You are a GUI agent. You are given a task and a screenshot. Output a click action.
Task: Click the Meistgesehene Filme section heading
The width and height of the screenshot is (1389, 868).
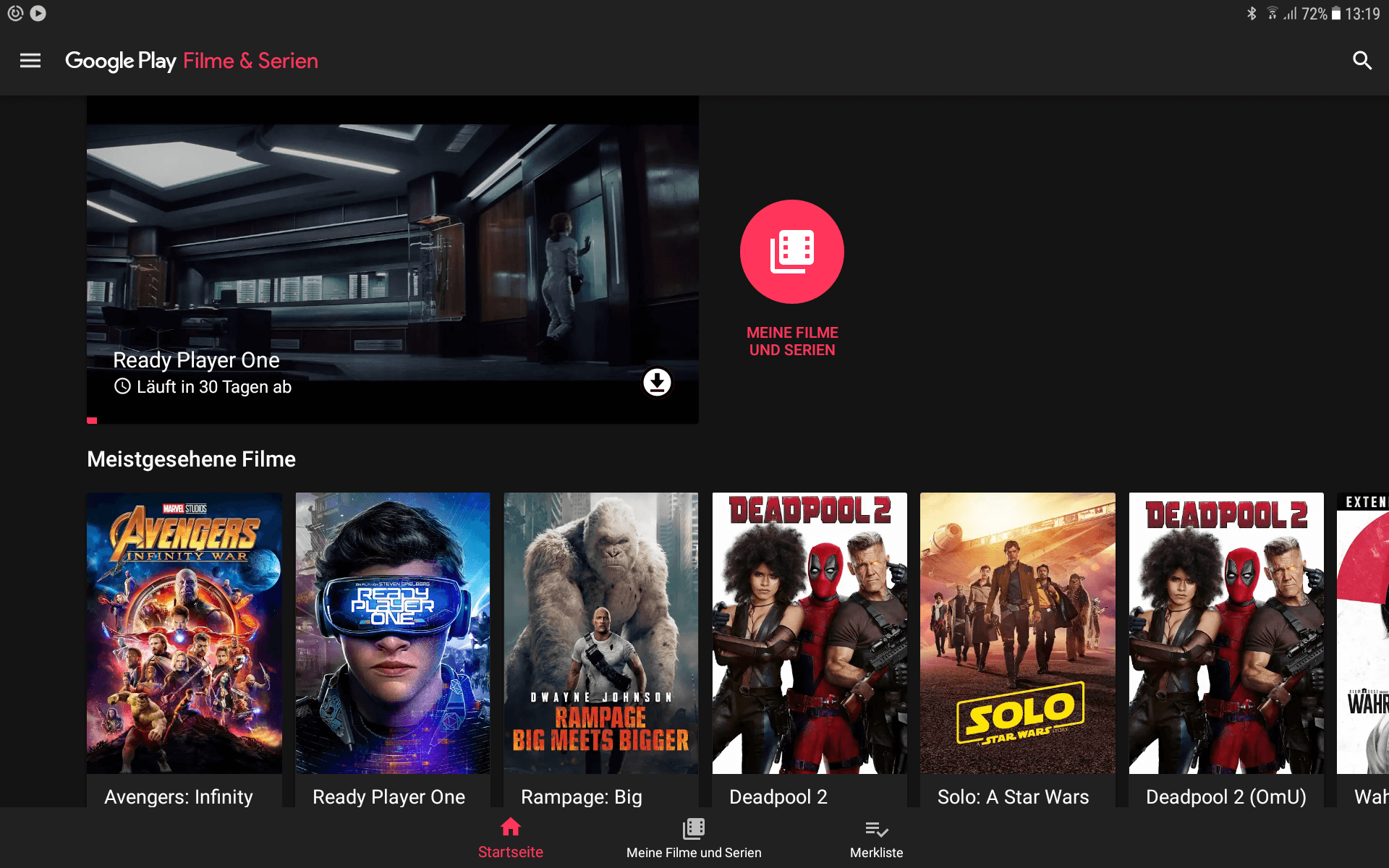[x=191, y=459]
